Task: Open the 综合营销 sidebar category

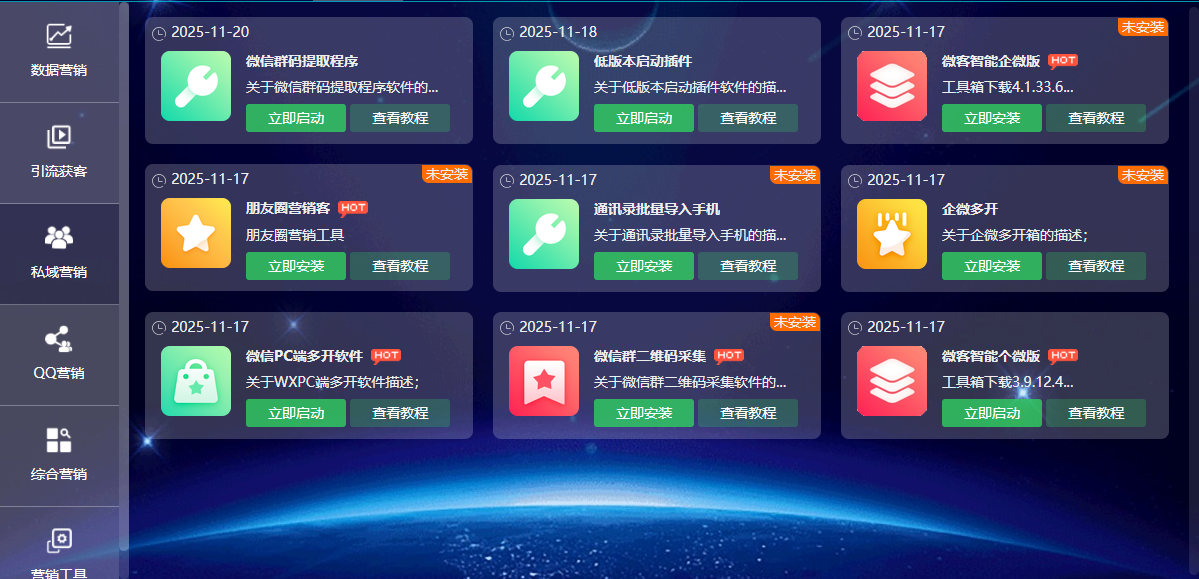Action: [59, 455]
